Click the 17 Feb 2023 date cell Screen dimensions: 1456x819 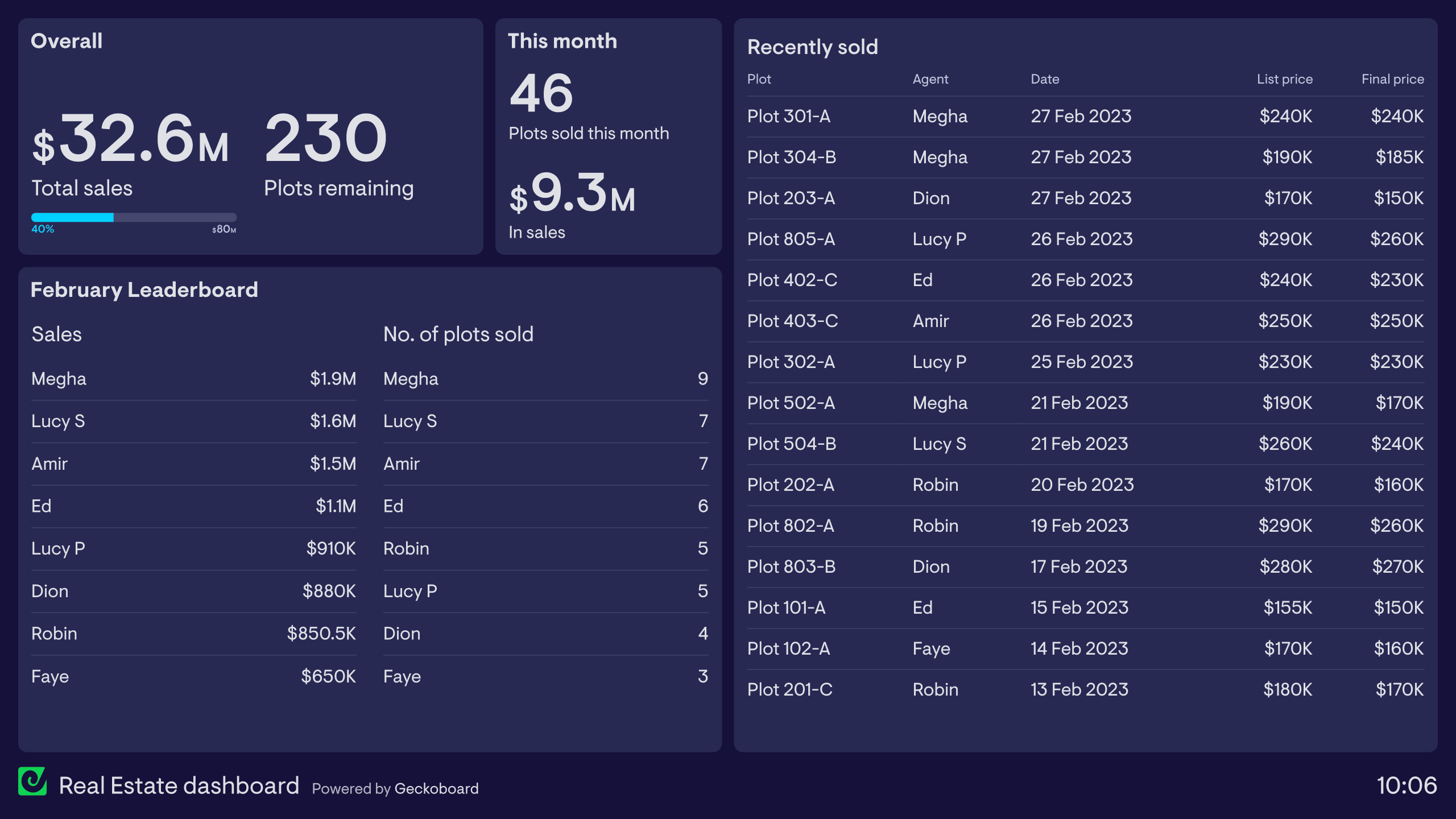1079,567
